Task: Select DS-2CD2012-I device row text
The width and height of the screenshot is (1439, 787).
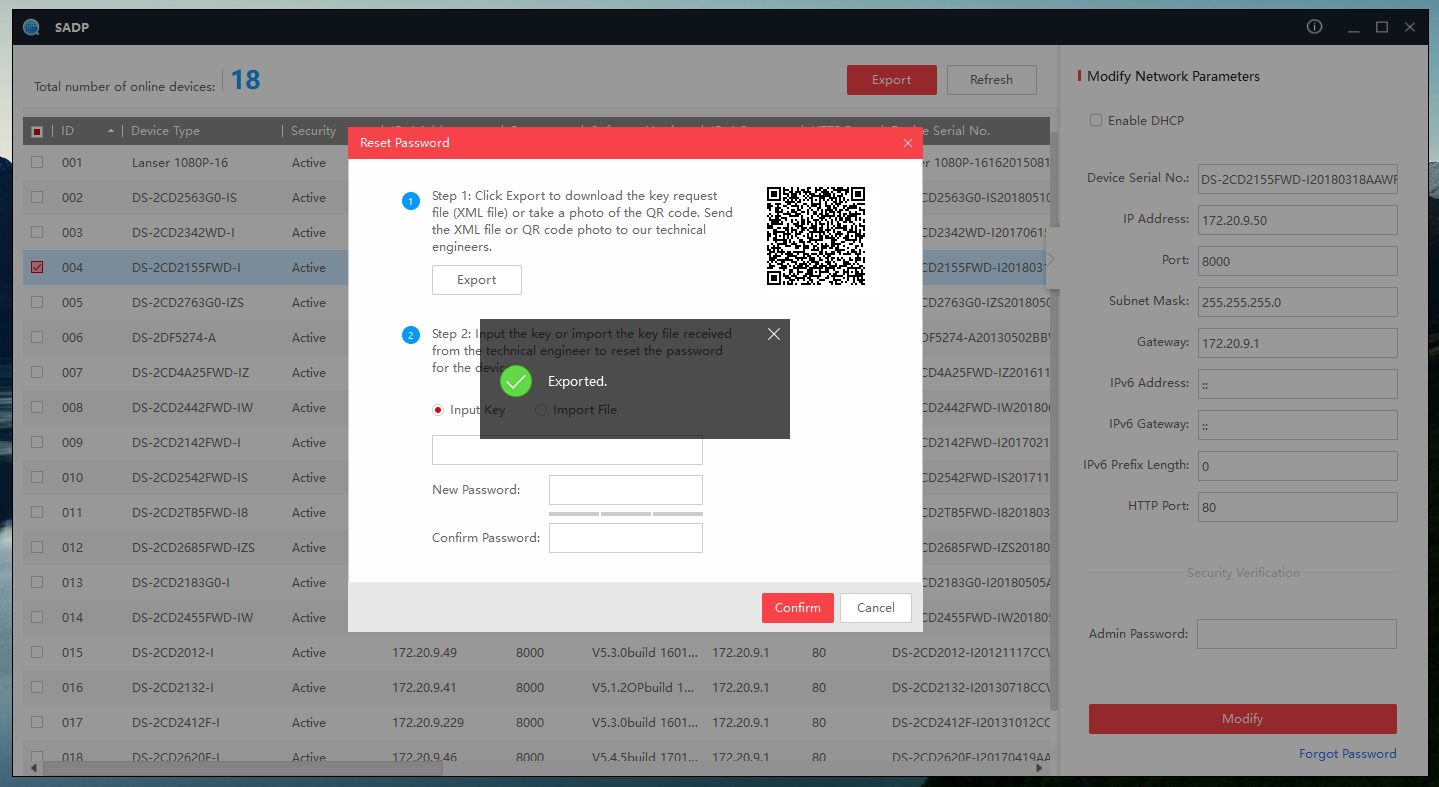Action: coord(173,652)
